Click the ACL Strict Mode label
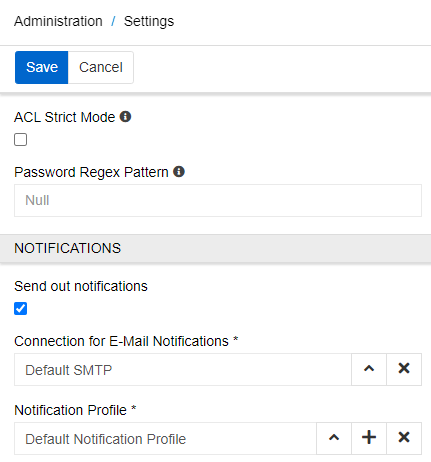The height and width of the screenshot is (462, 431). click(x=65, y=117)
